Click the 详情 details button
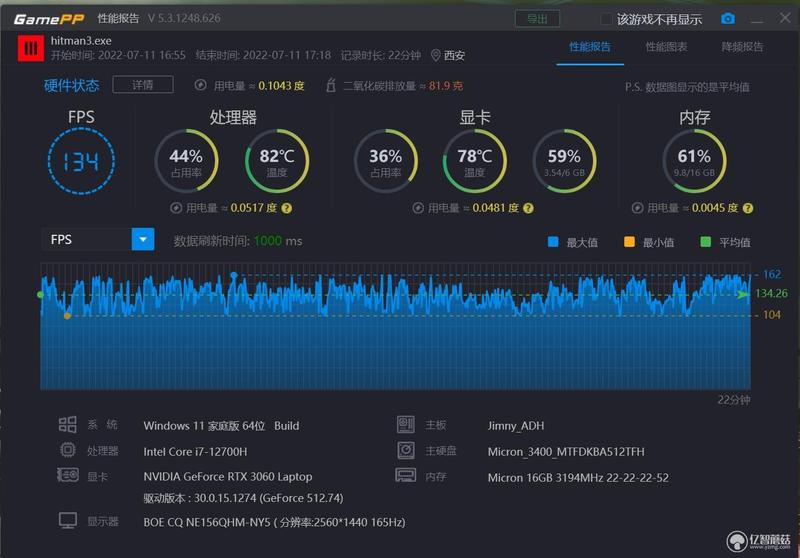This screenshot has height=558, width=800. 143,85
